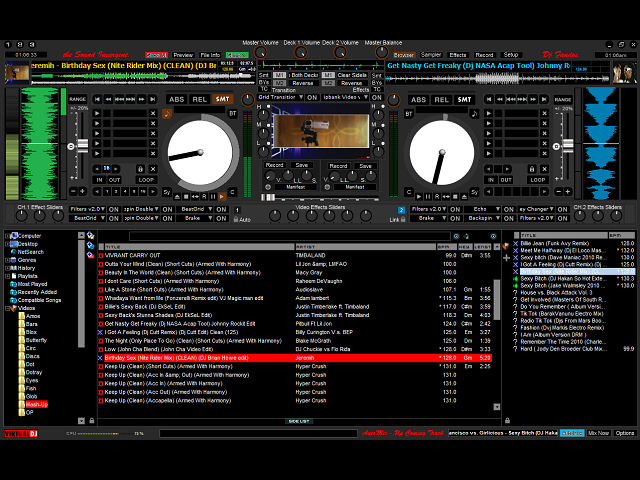
Task: Nudge left deck pitch with the plus button
Action: [x=82, y=191]
